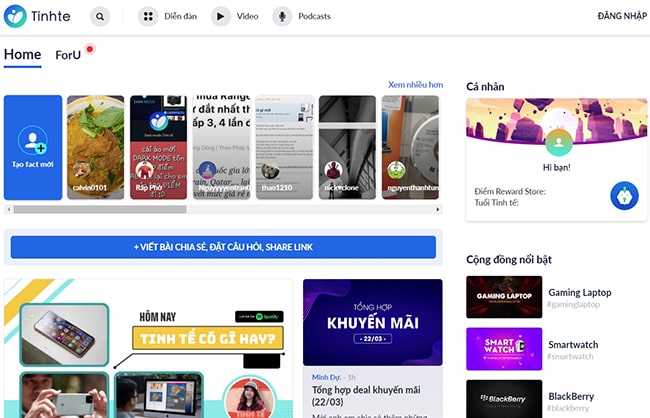650x418 pixels.
Task: Click the Tinhte logo icon
Action: pyautogui.click(x=16, y=16)
